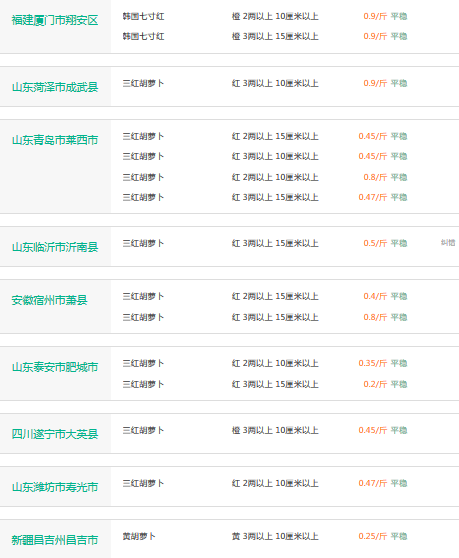
Task: Click the 黄胡萝卜 variety entry
Action: coord(139,536)
